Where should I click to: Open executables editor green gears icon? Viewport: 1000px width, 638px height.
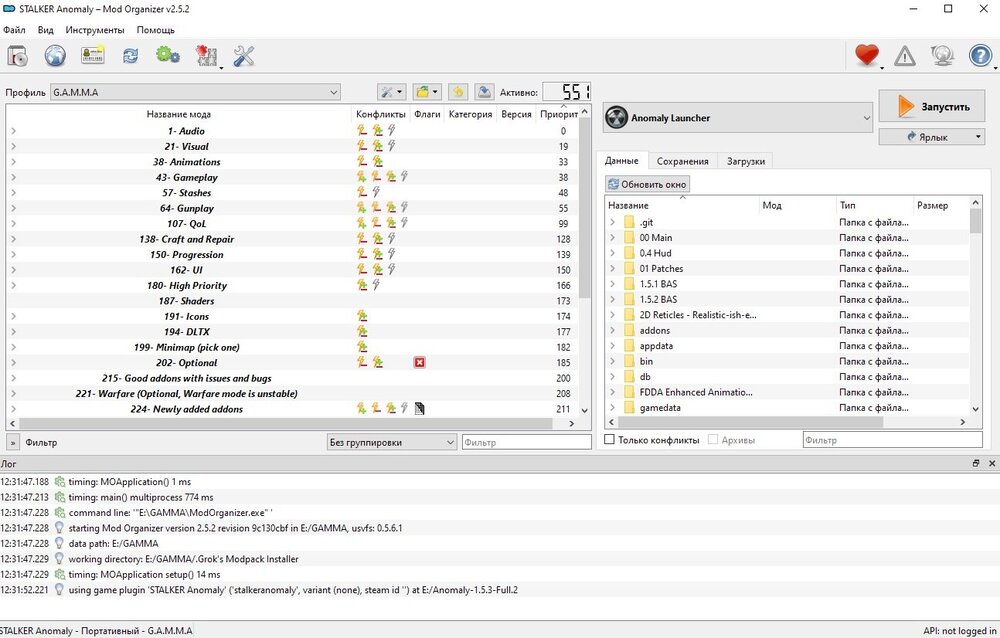168,56
